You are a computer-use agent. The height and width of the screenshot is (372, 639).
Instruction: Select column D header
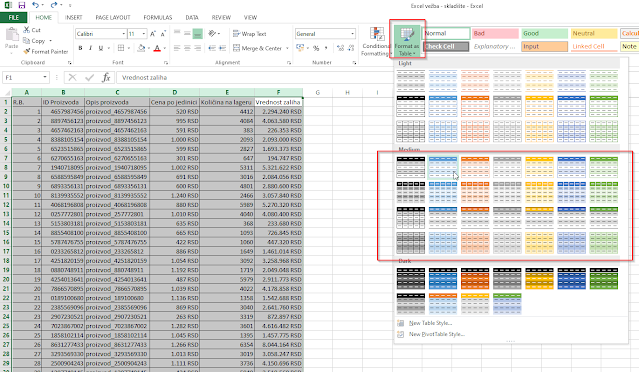174,92
